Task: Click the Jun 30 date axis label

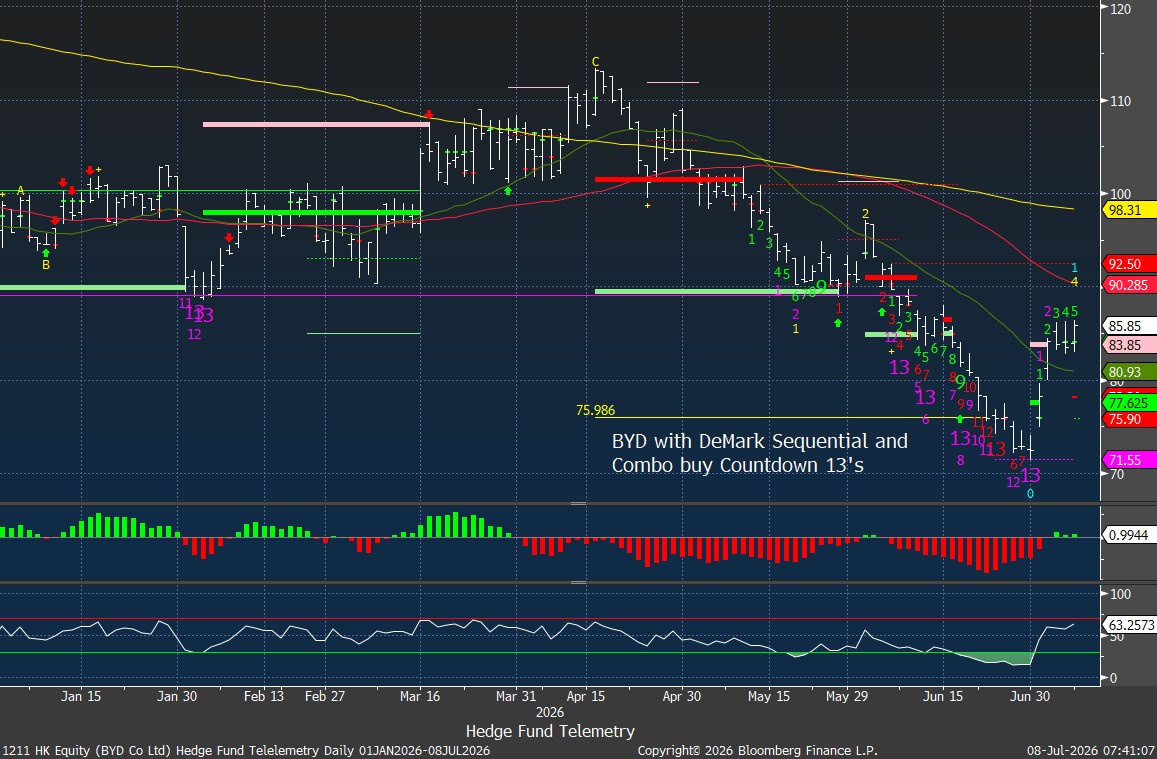Action: coord(1030,696)
